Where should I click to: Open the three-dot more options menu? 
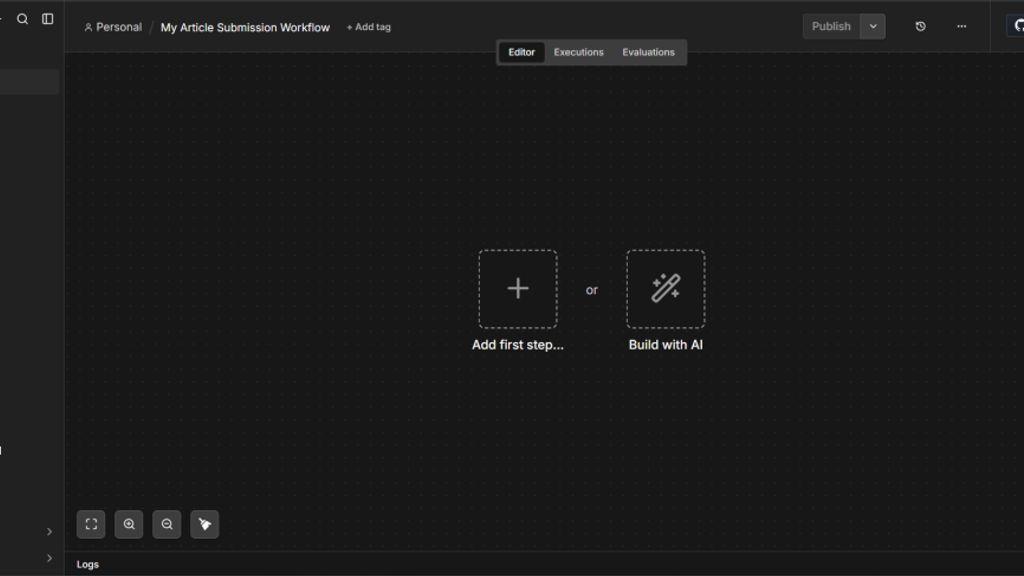tap(961, 27)
